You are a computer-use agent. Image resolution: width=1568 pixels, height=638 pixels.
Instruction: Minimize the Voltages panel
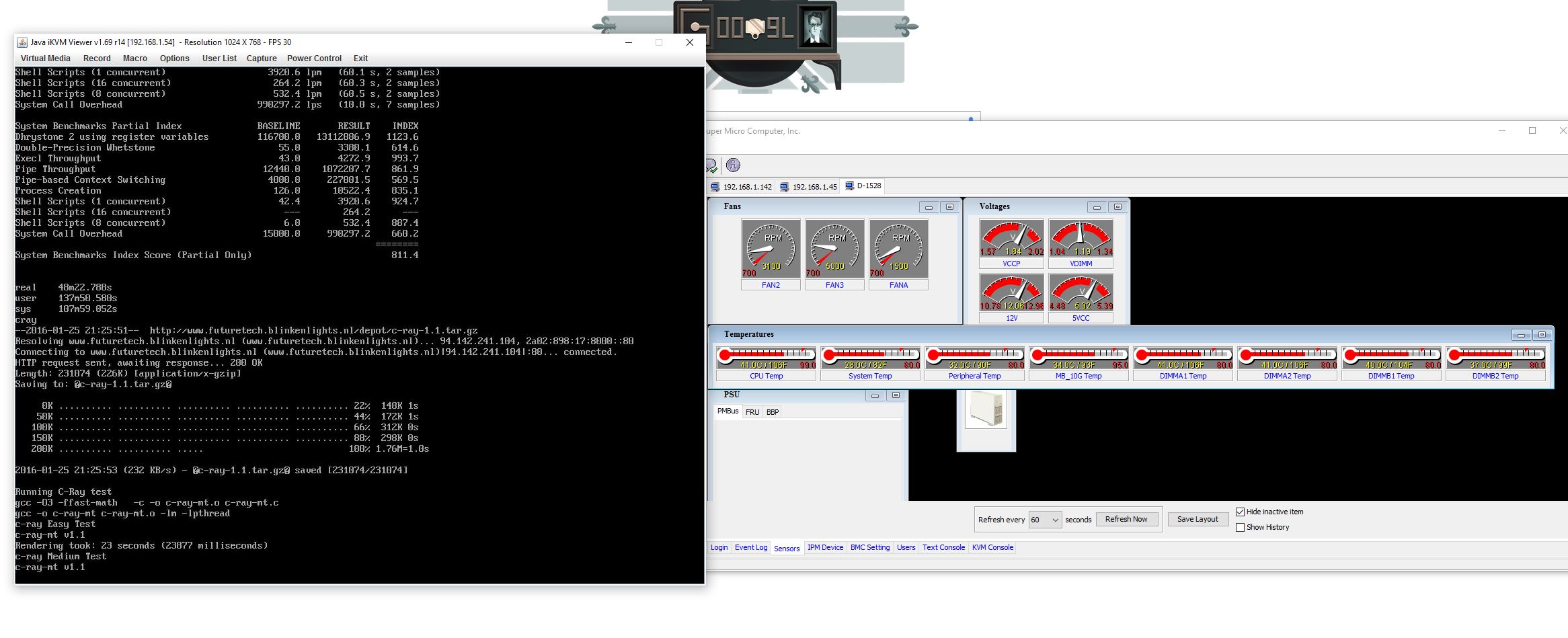[x=1097, y=207]
